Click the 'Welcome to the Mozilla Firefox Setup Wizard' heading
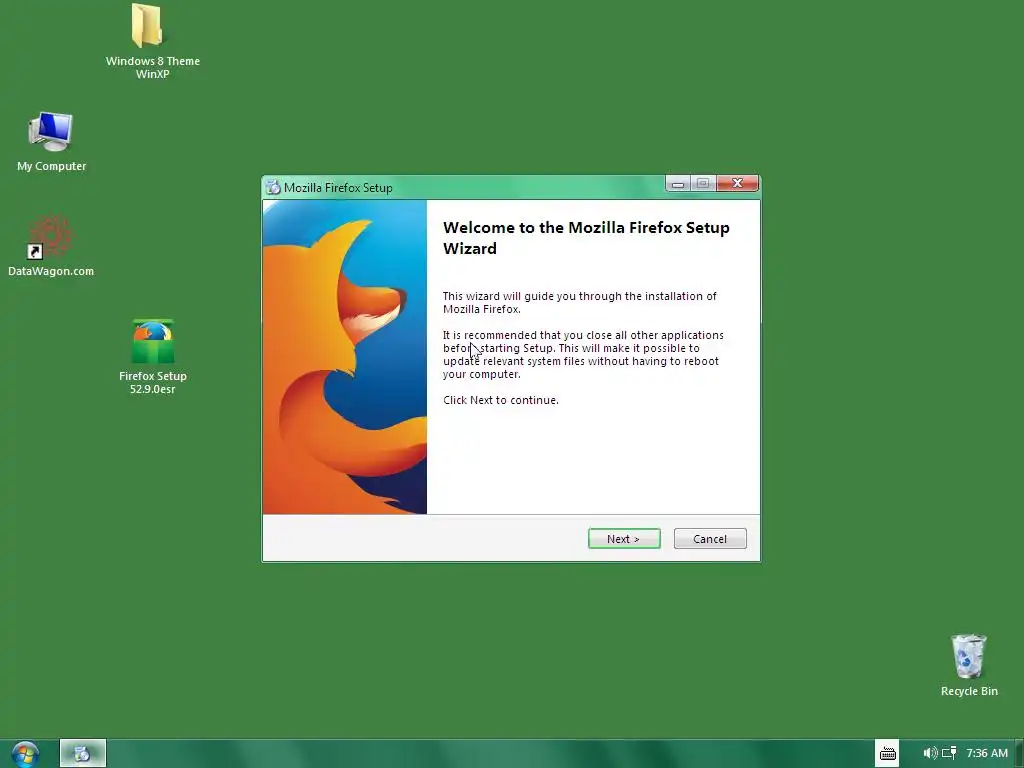This screenshot has width=1024, height=768. pyautogui.click(x=586, y=238)
